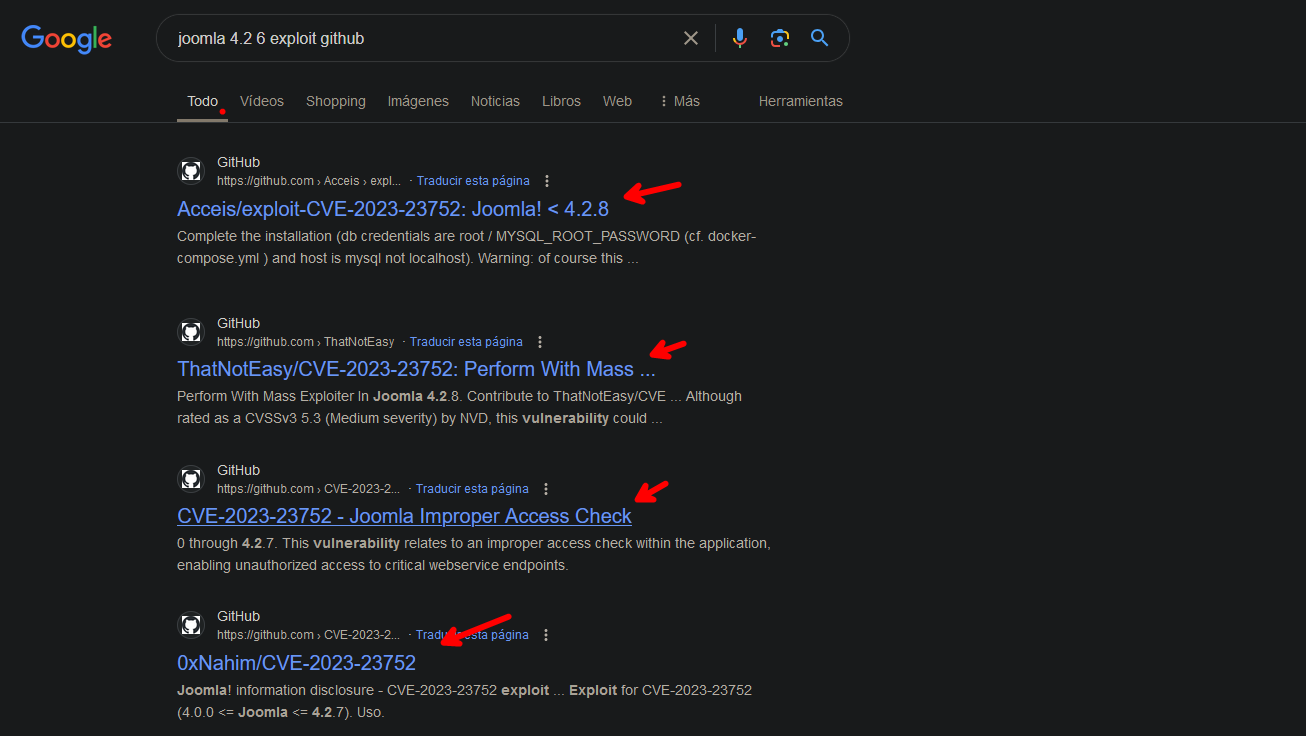Click the magnifying glass search button
This screenshot has height=736, width=1306.
820,38
